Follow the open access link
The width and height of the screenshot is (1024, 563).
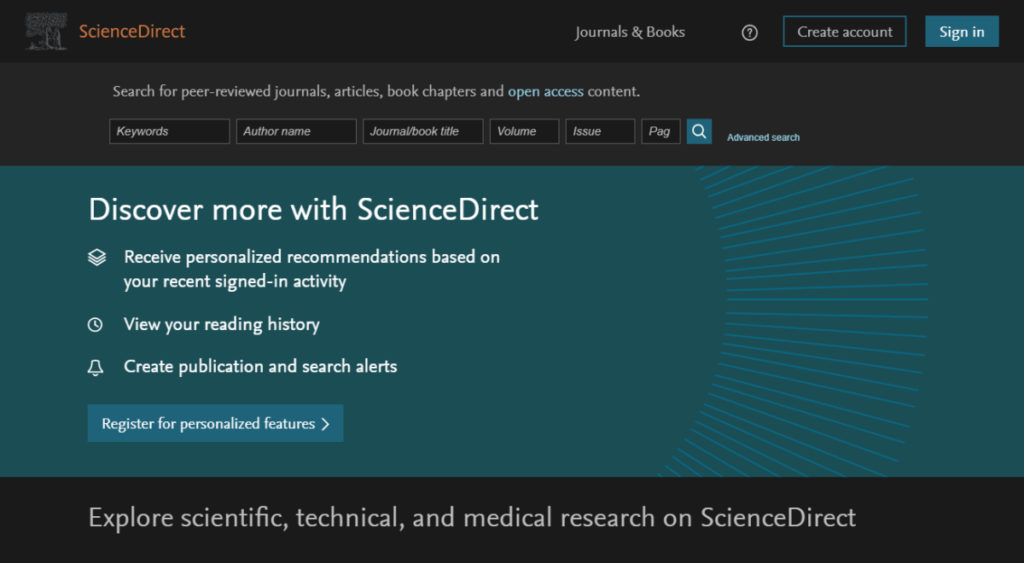click(546, 91)
